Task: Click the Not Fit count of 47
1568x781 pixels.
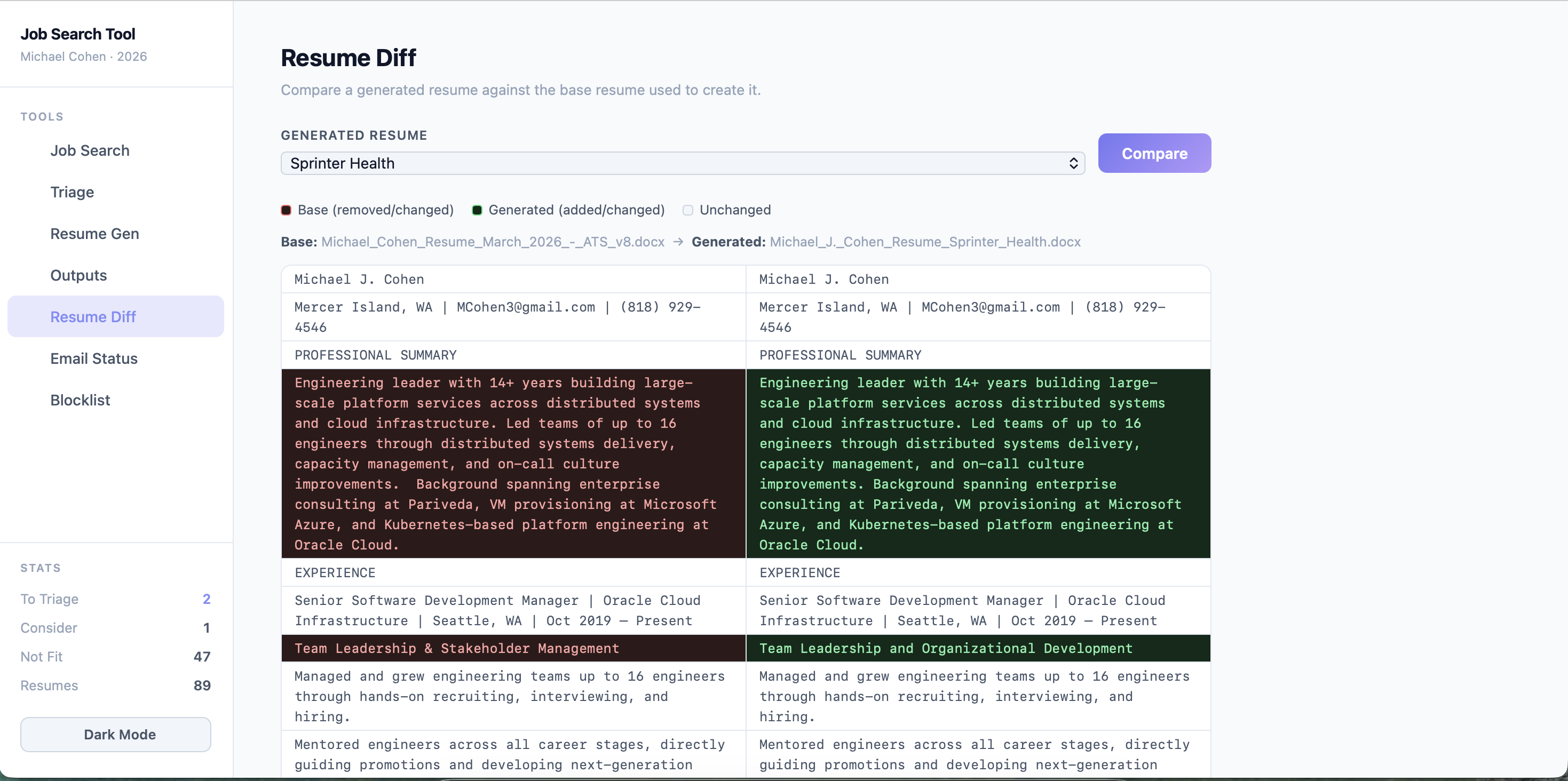Action: (x=203, y=657)
